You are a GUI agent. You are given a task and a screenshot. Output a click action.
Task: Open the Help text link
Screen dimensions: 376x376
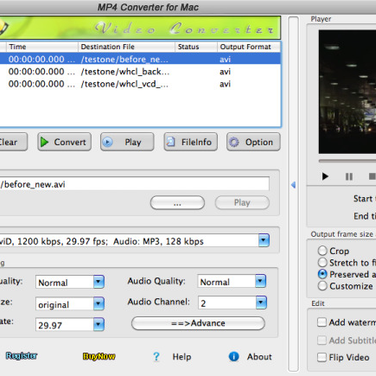pyautogui.click(x=182, y=357)
